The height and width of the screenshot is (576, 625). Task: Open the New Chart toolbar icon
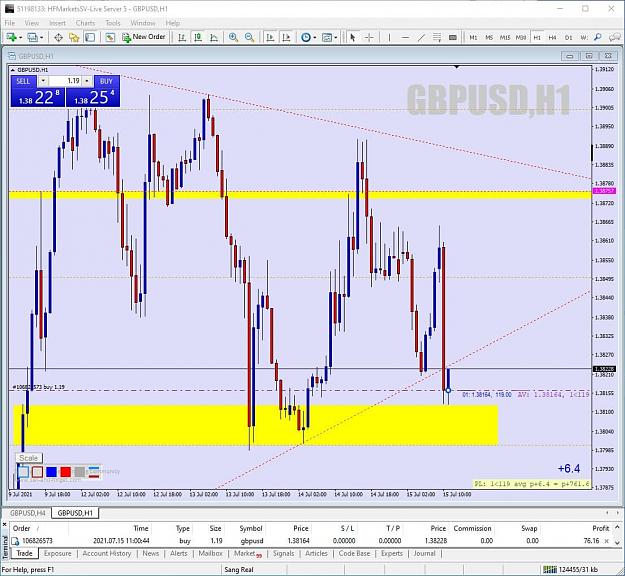point(11,37)
